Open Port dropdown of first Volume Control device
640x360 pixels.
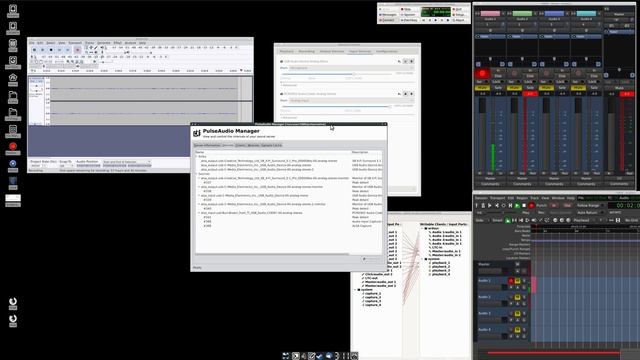(x=351, y=68)
